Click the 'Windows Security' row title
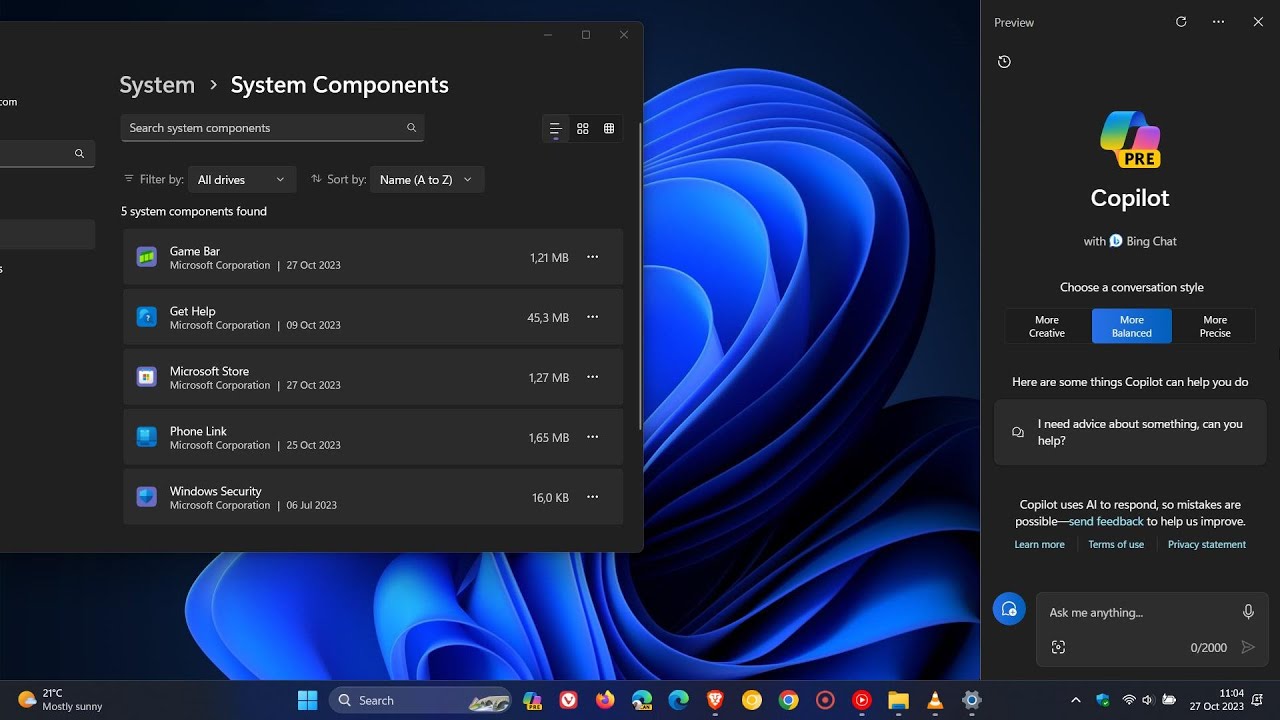Screen dimensions: 1280x720 click(x=215, y=491)
